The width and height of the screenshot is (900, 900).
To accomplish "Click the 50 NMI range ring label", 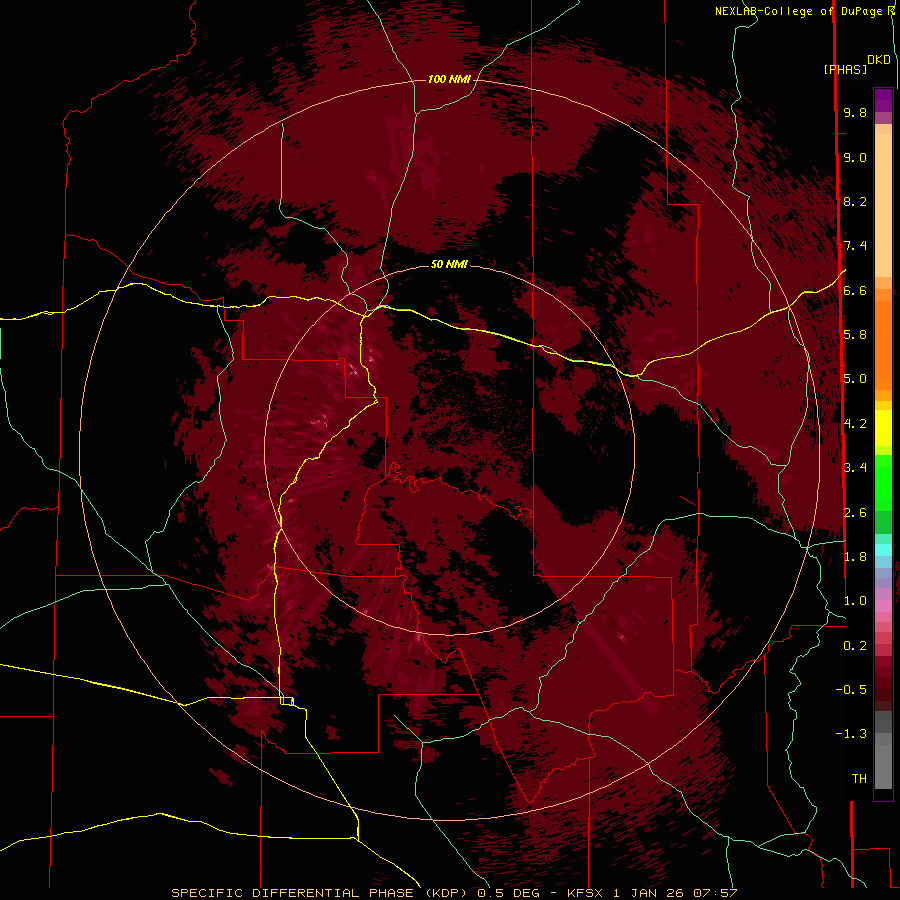I will pos(449,264).
